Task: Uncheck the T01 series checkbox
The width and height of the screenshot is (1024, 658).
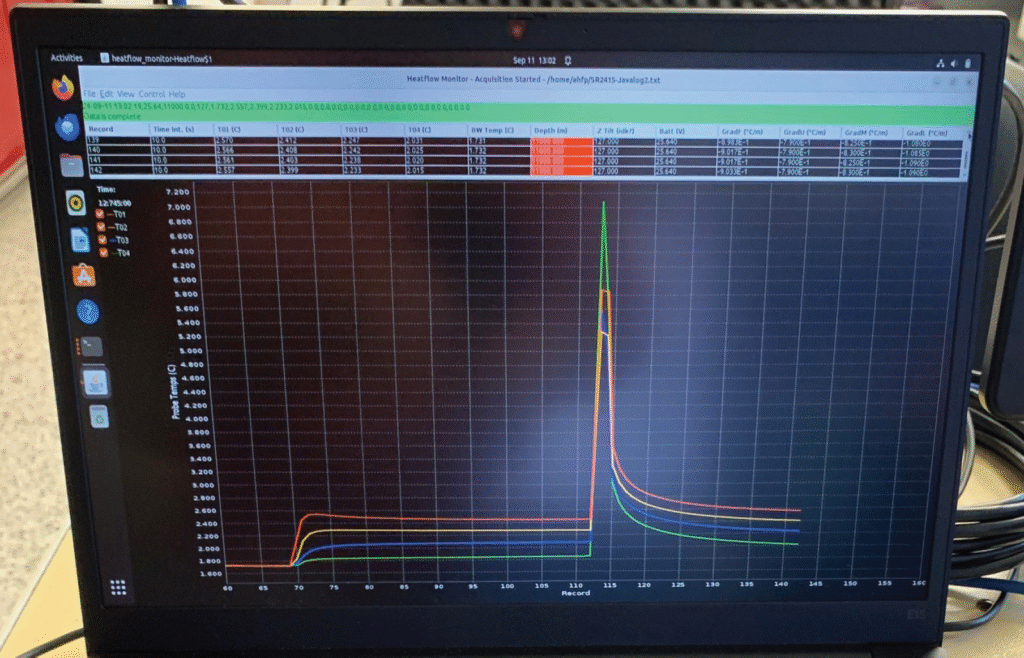Action: (x=98, y=214)
